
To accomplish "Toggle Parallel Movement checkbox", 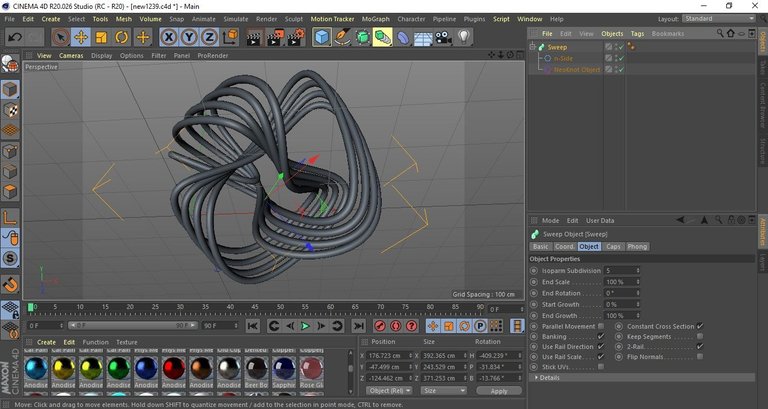I will click(601, 326).
